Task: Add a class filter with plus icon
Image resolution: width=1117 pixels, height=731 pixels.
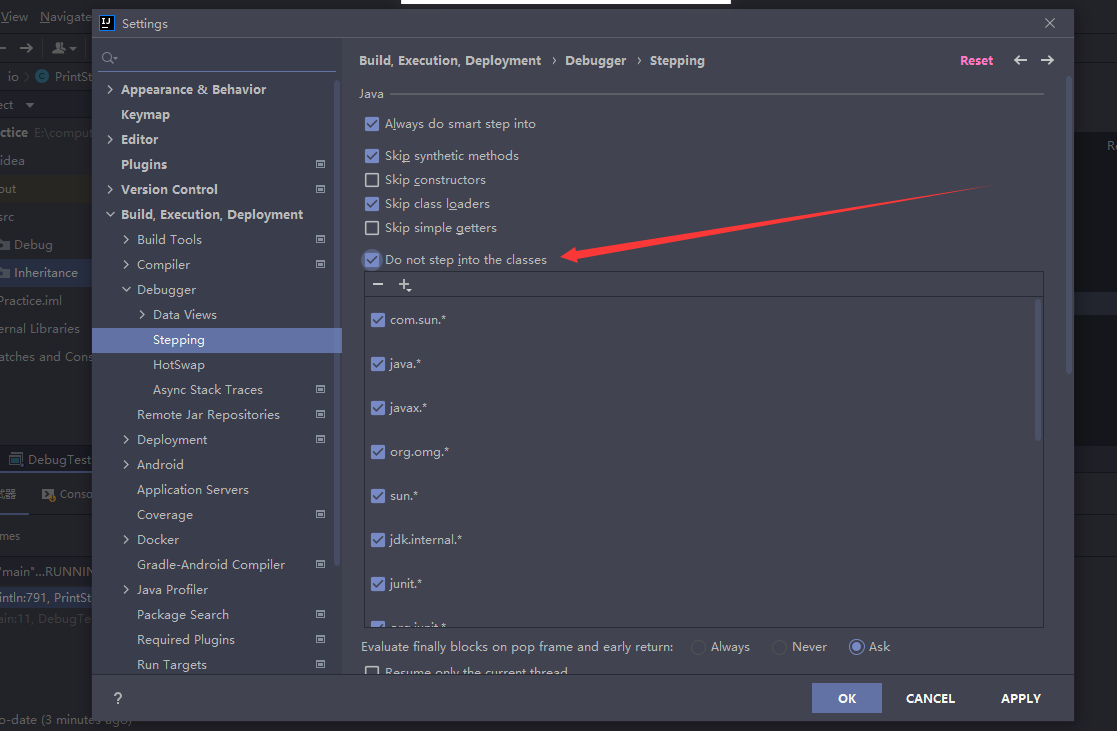Action: (405, 285)
